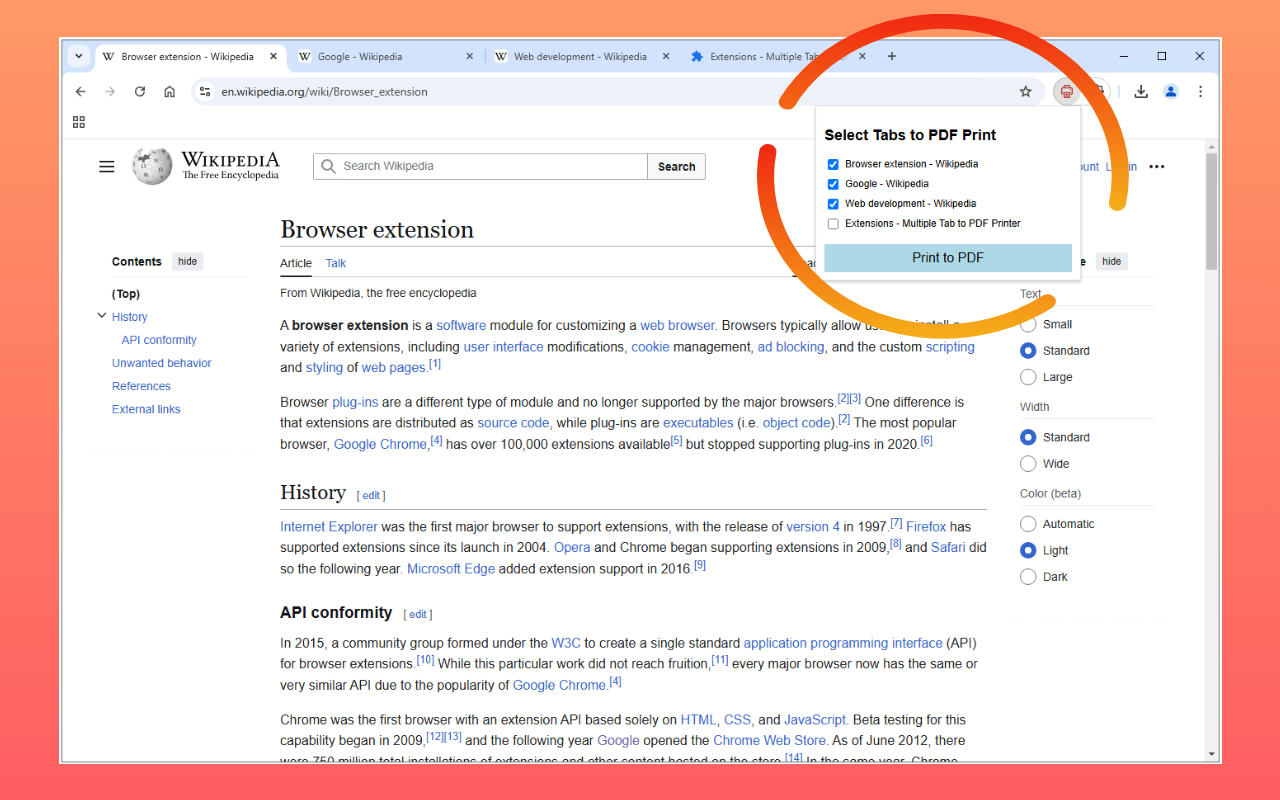Open the Chrome downloads icon
This screenshot has height=800, width=1280.
[1141, 92]
